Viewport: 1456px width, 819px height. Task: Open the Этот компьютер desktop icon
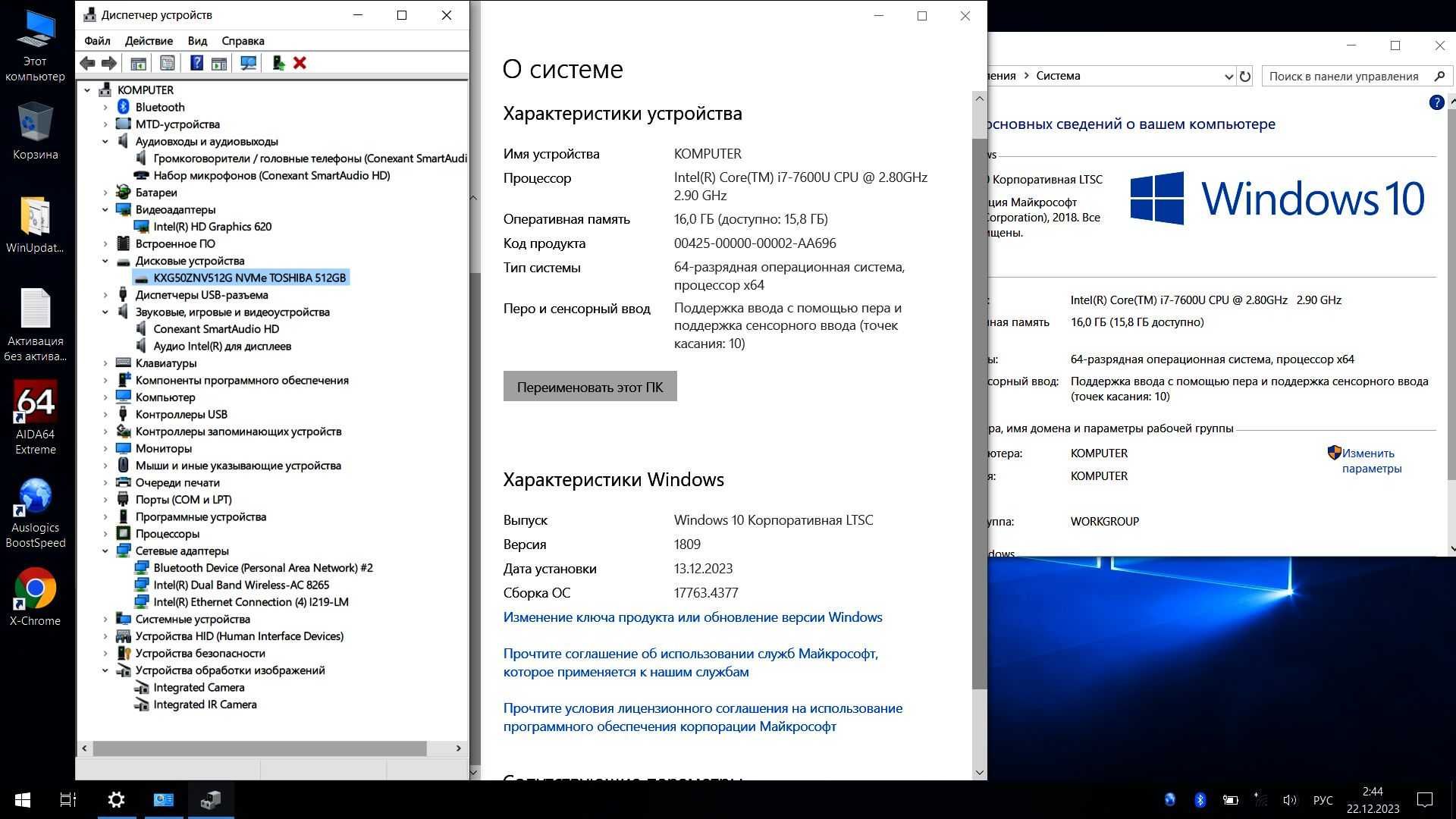[x=35, y=45]
